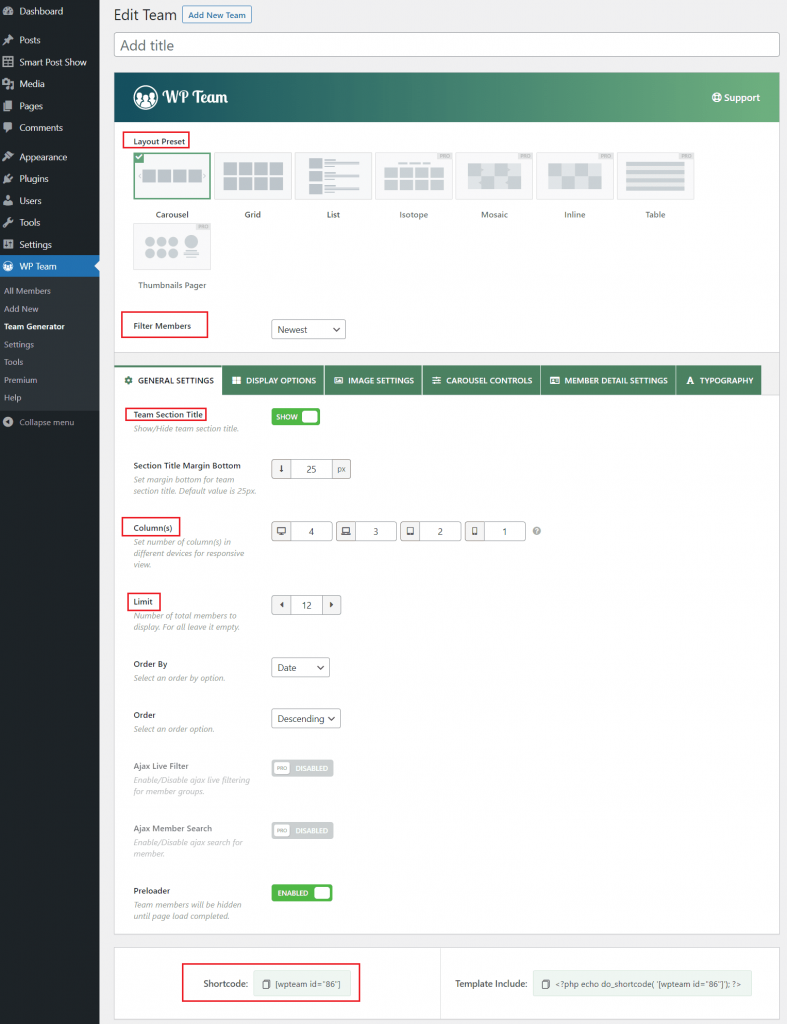Open WP Team submenu Settings link
Image resolution: width=787 pixels, height=1024 pixels.
tap(19, 344)
